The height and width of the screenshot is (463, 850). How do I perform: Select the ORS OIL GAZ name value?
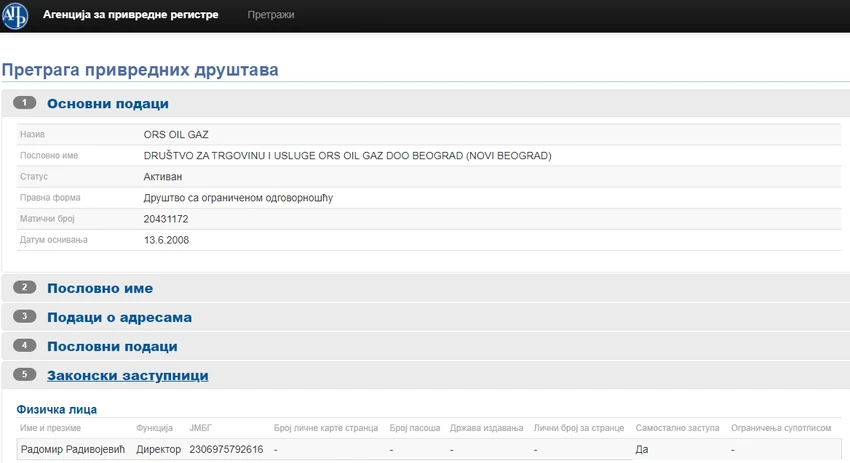pyautogui.click(x=176, y=134)
